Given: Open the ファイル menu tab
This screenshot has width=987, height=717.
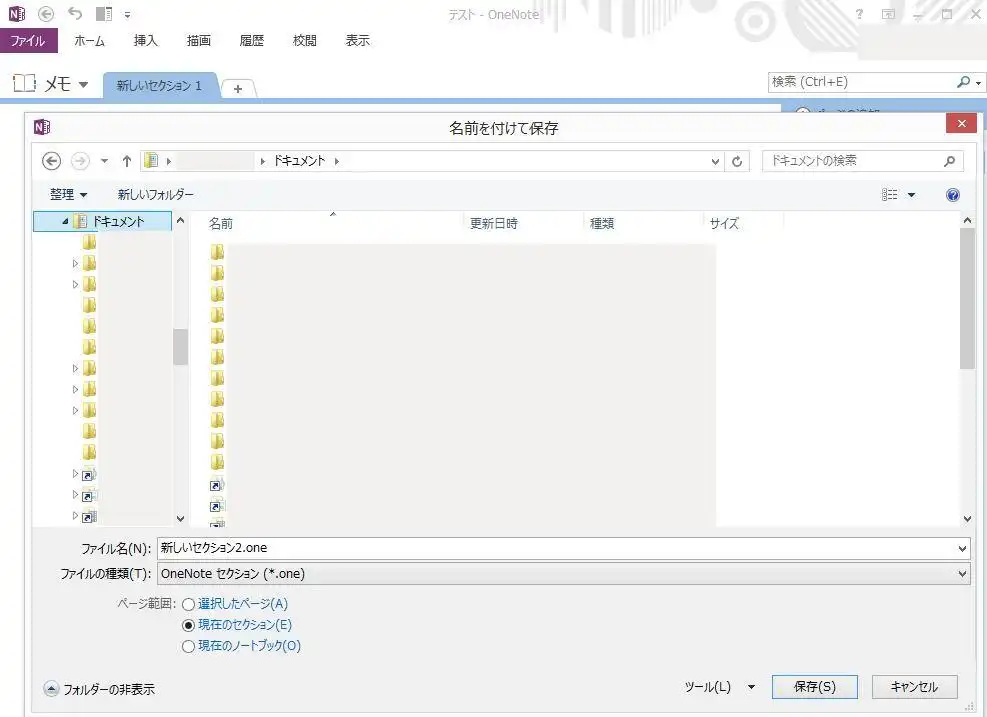Looking at the screenshot, I should (28, 41).
